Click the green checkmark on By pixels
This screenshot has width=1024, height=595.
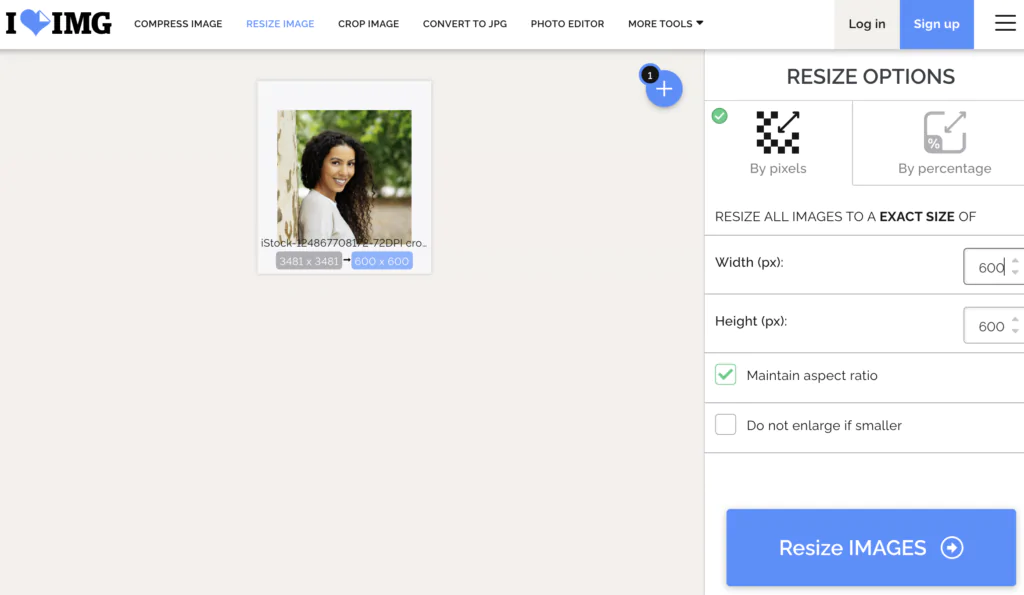tap(719, 116)
